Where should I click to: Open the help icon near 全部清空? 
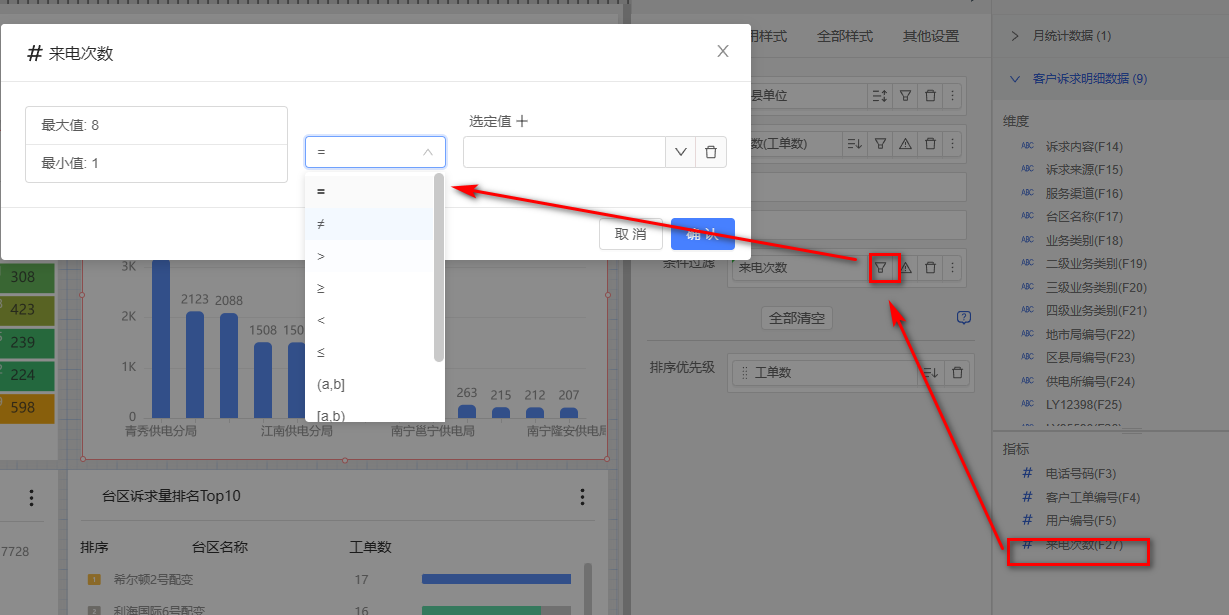coord(963,318)
